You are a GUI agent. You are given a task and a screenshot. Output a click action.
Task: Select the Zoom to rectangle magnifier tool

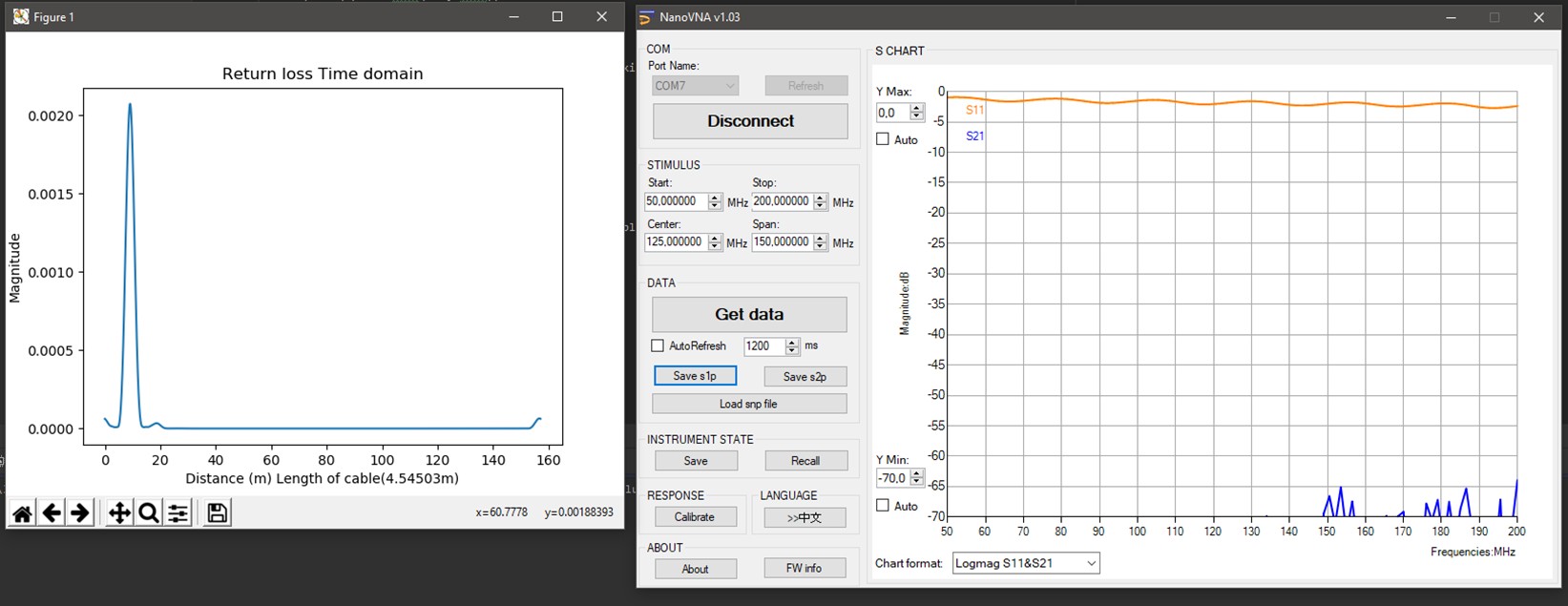(149, 513)
